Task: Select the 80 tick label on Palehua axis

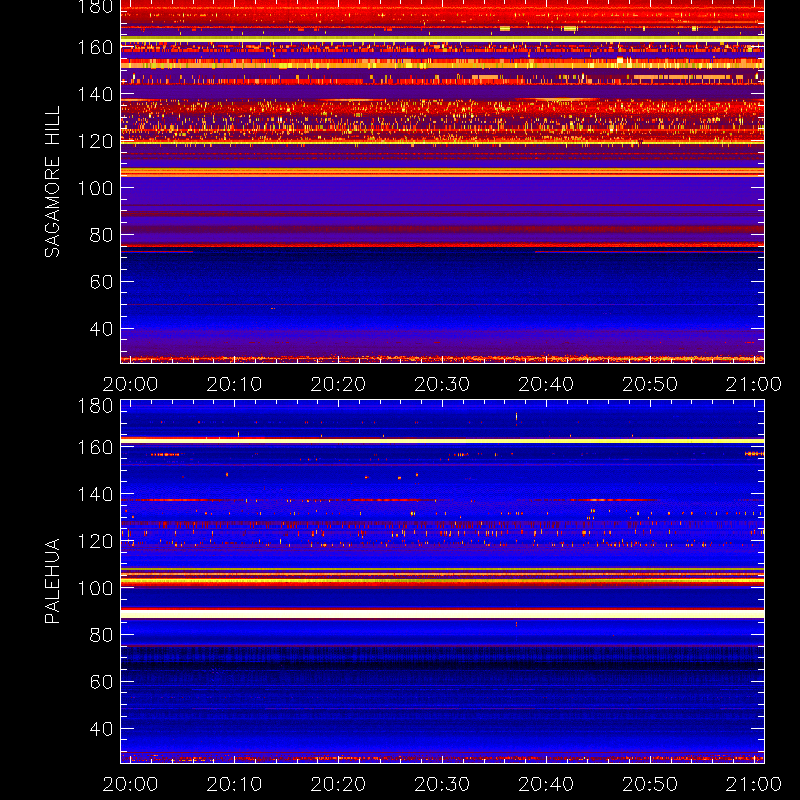Action: tap(101, 635)
